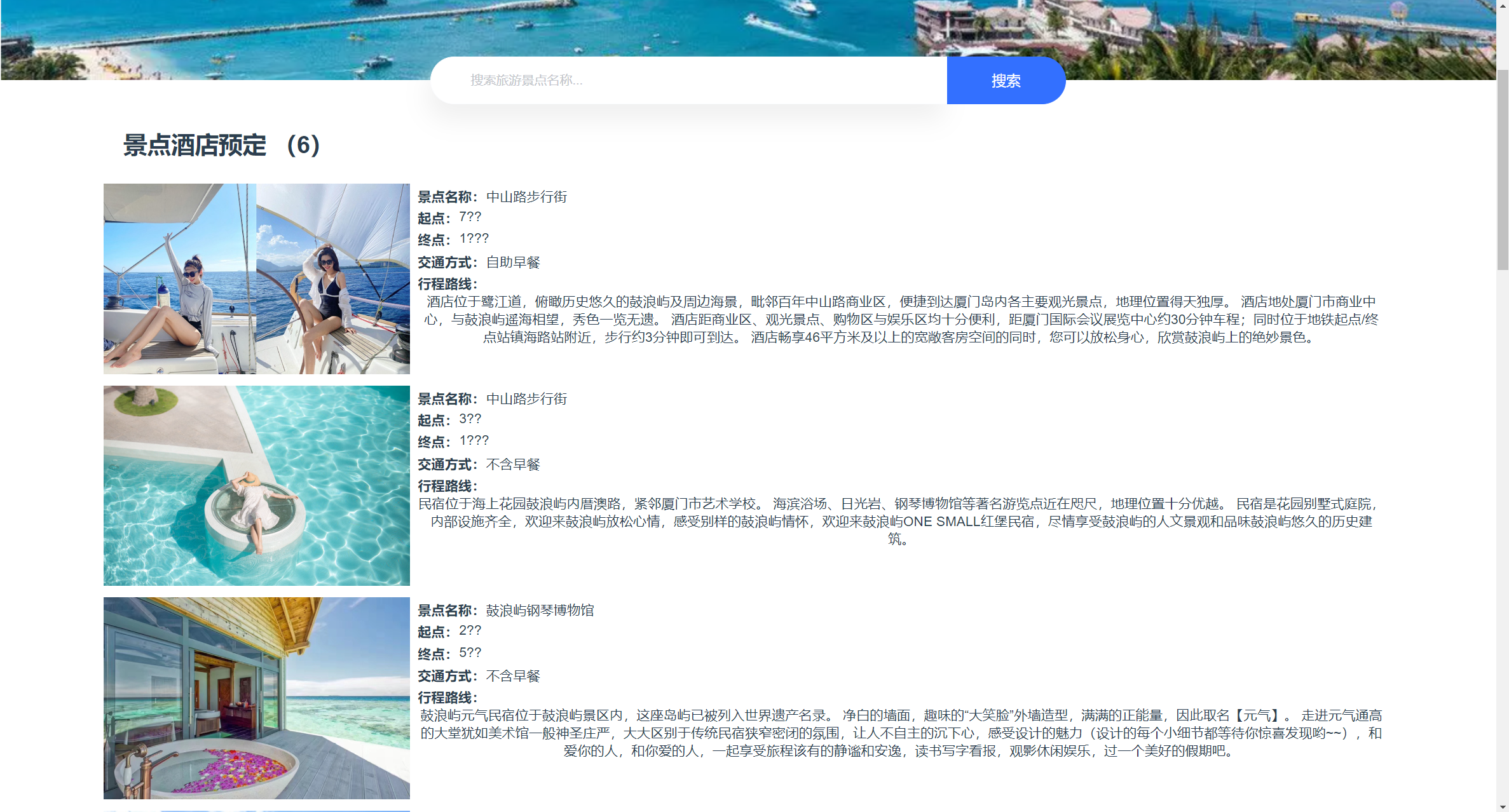Select the 鼓浪屿钢琴博物馆 listing name

click(540, 611)
